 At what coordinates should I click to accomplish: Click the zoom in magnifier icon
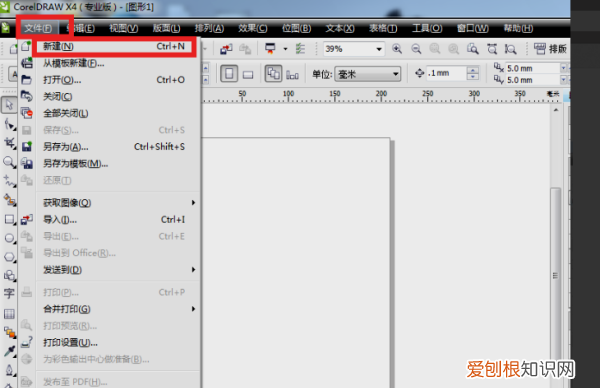(x=397, y=49)
